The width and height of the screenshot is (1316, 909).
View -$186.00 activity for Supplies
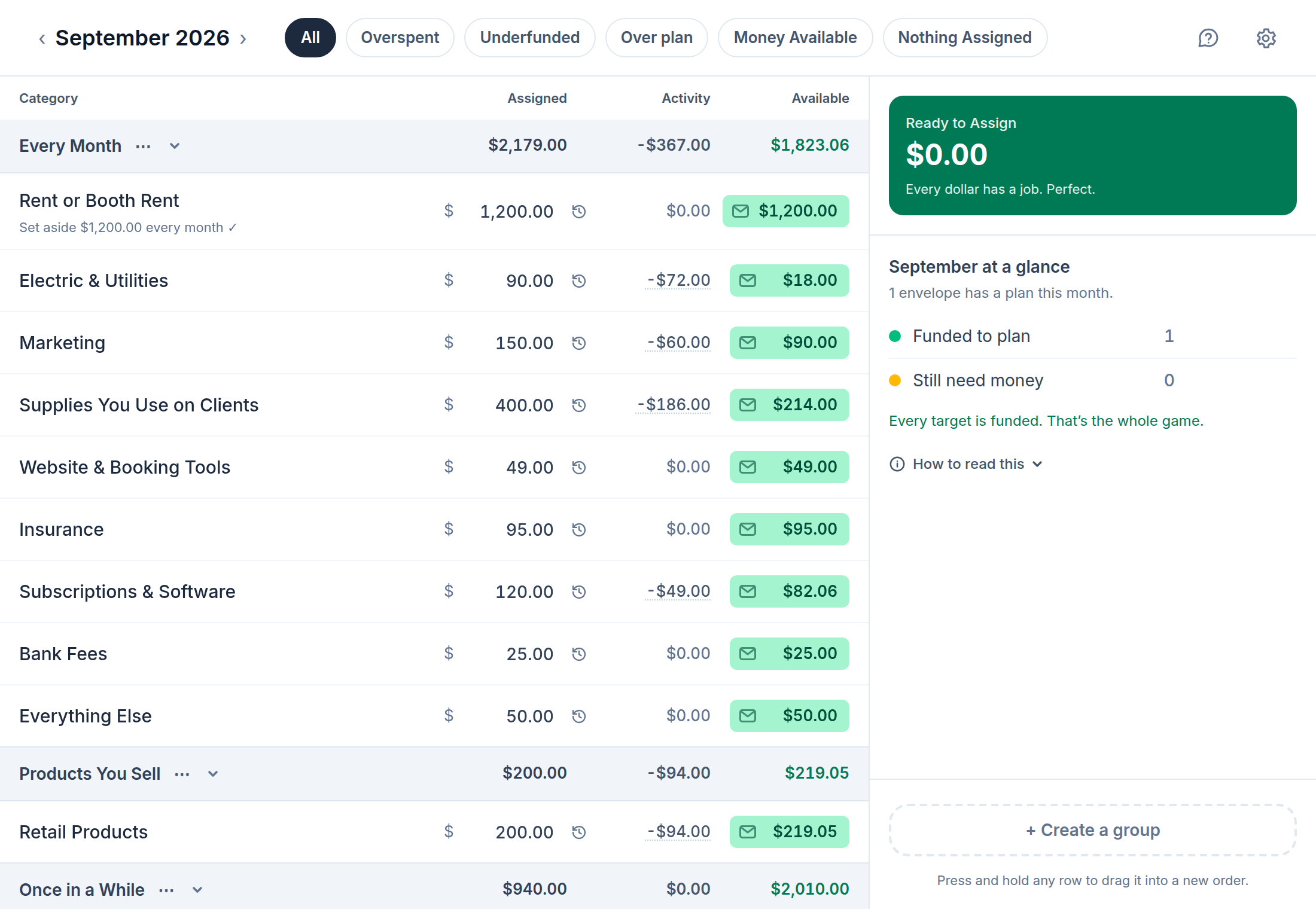click(x=673, y=405)
